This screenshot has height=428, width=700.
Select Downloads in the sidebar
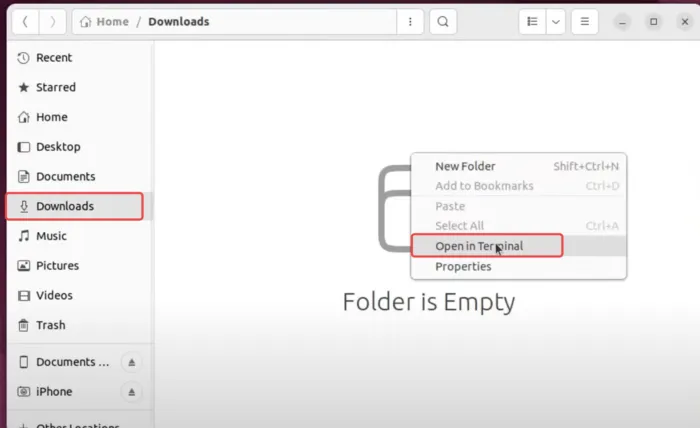(79, 206)
